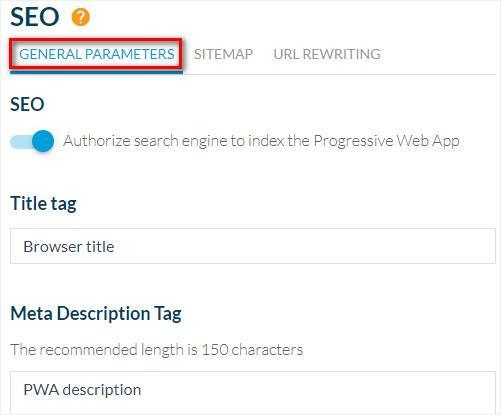The image size is (501, 415).
Task: Click the blue knob of the indexing switch
Action: (43, 141)
